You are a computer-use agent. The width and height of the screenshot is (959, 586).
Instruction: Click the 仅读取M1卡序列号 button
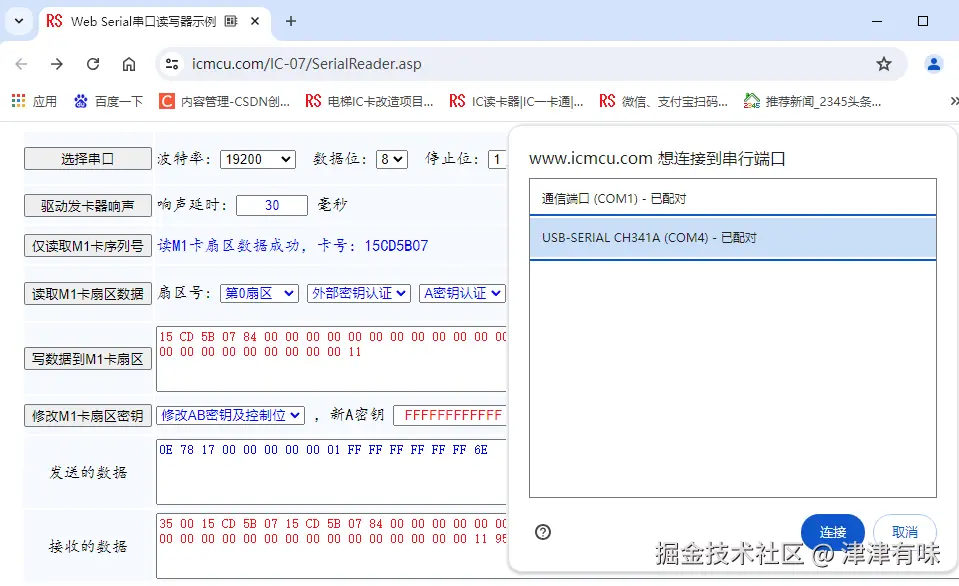87,247
